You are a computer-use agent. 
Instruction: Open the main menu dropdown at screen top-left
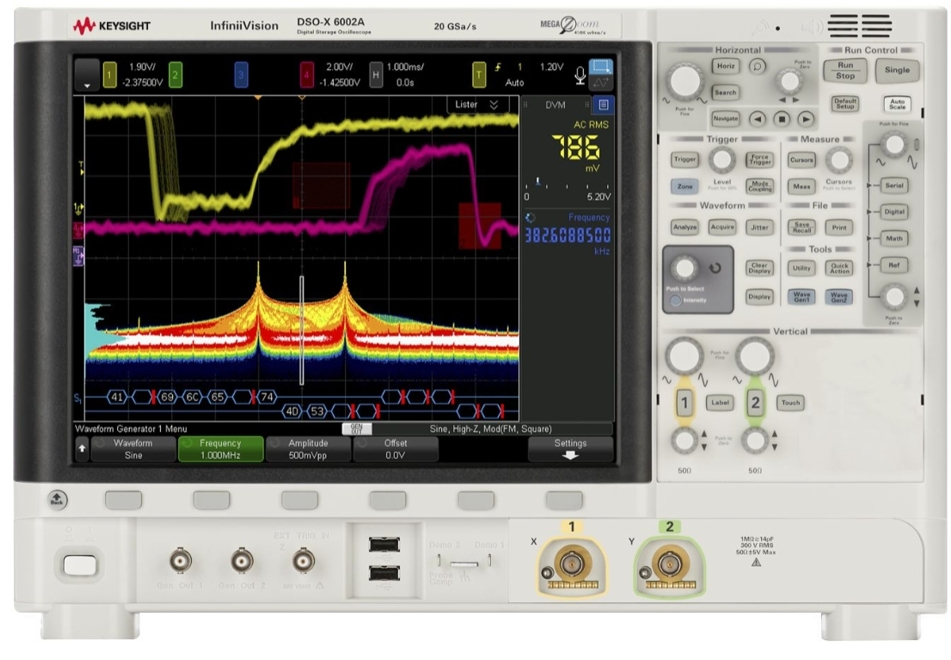click(87, 75)
